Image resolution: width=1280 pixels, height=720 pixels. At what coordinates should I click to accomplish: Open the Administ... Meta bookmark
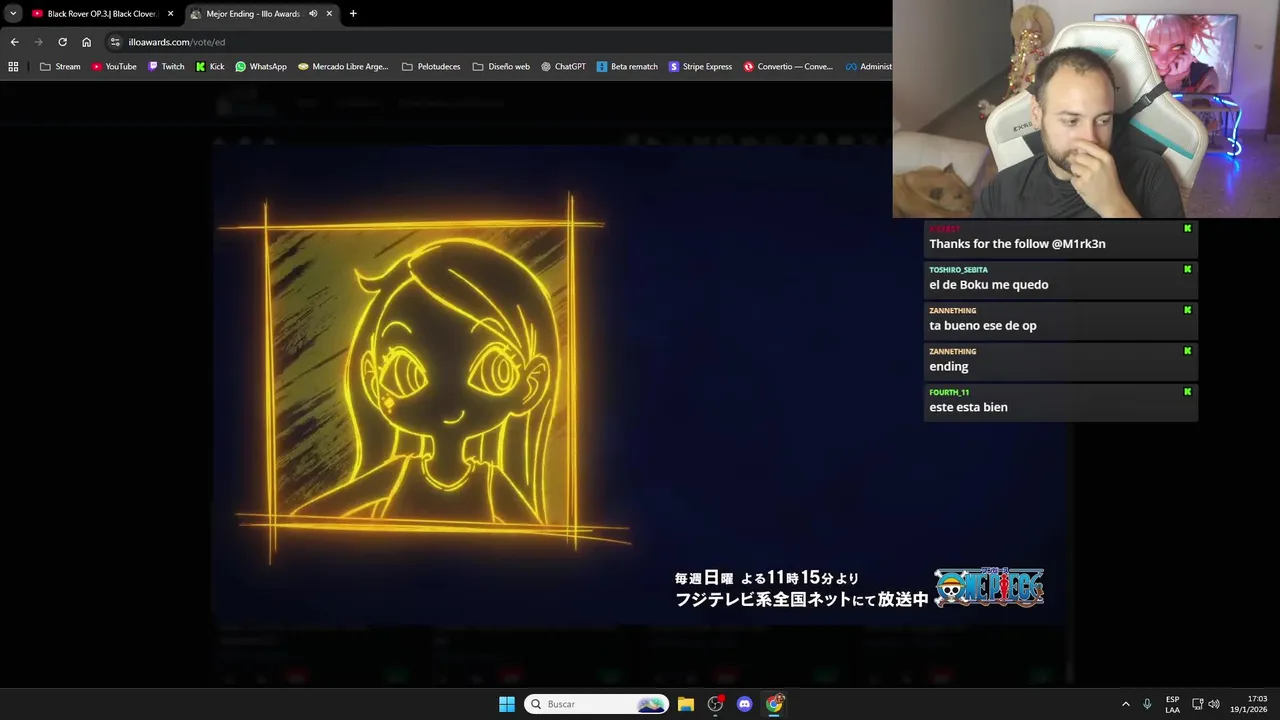tap(868, 67)
